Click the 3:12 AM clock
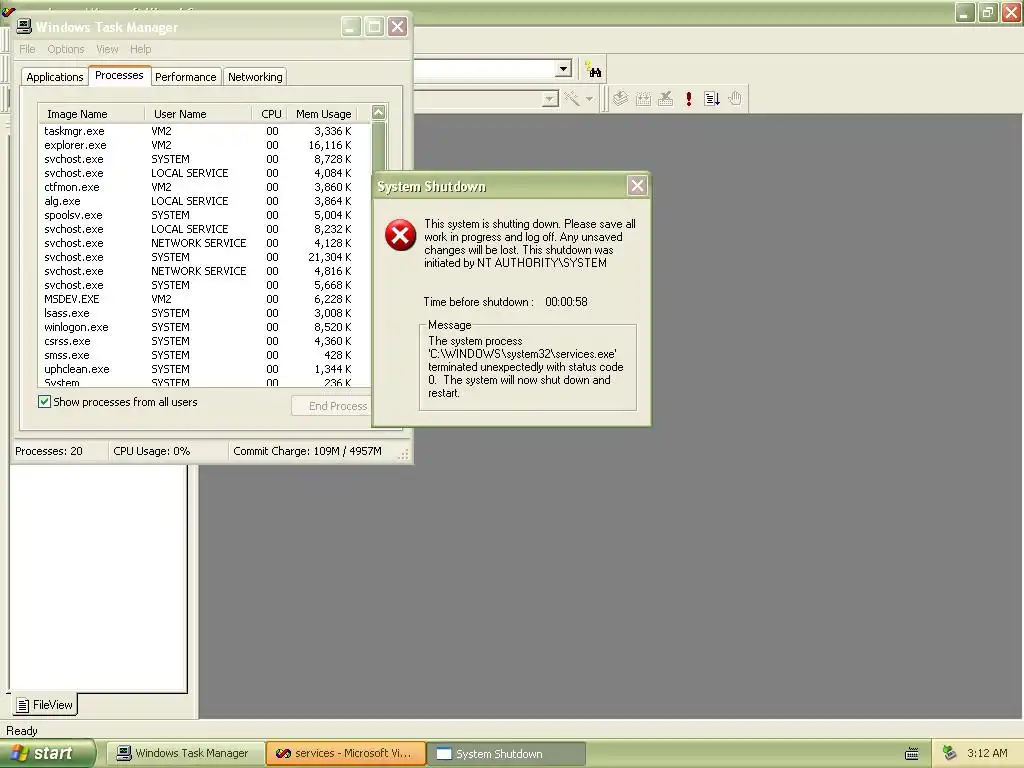This screenshot has width=1024, height=768. [987, 753]
